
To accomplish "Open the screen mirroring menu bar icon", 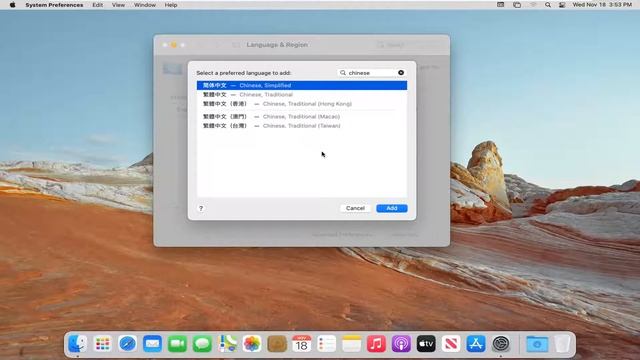I will (x=517, y=5).
